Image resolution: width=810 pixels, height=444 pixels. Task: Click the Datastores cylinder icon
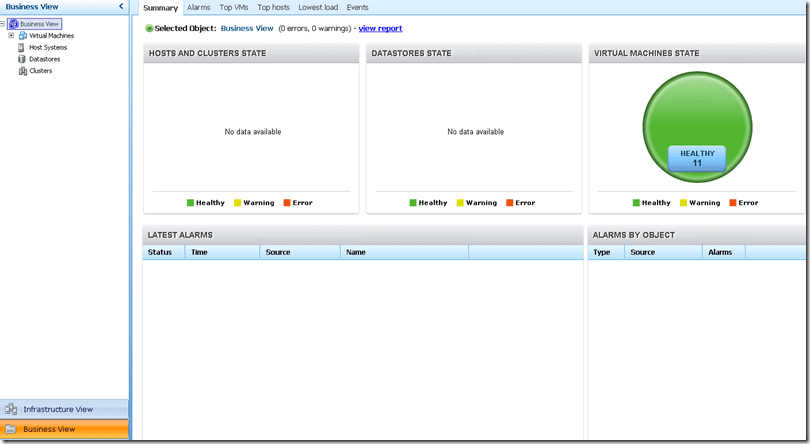22,59
